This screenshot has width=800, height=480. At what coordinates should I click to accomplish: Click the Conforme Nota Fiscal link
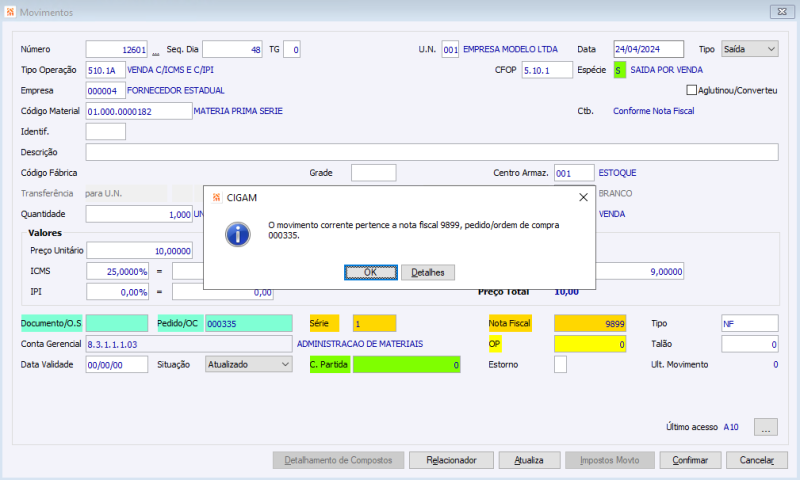coord(654,111)
